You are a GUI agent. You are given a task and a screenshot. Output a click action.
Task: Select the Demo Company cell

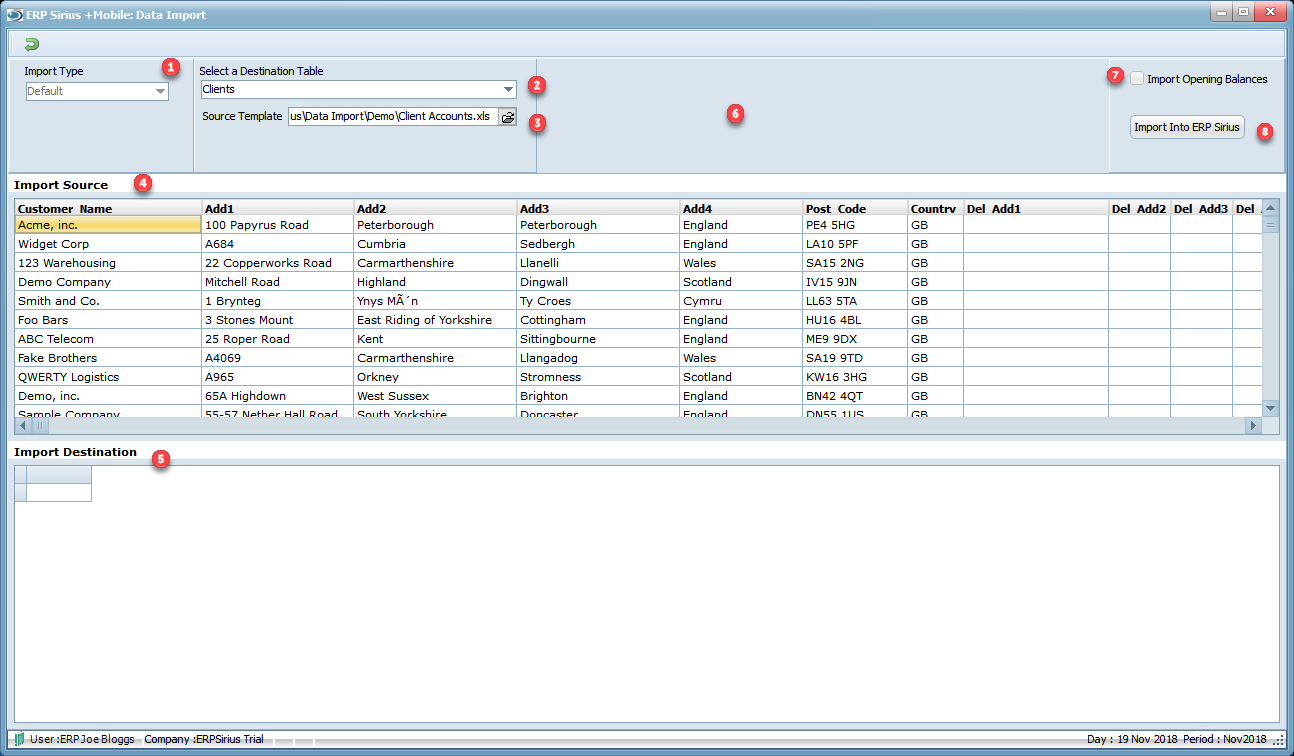[108, 282]
